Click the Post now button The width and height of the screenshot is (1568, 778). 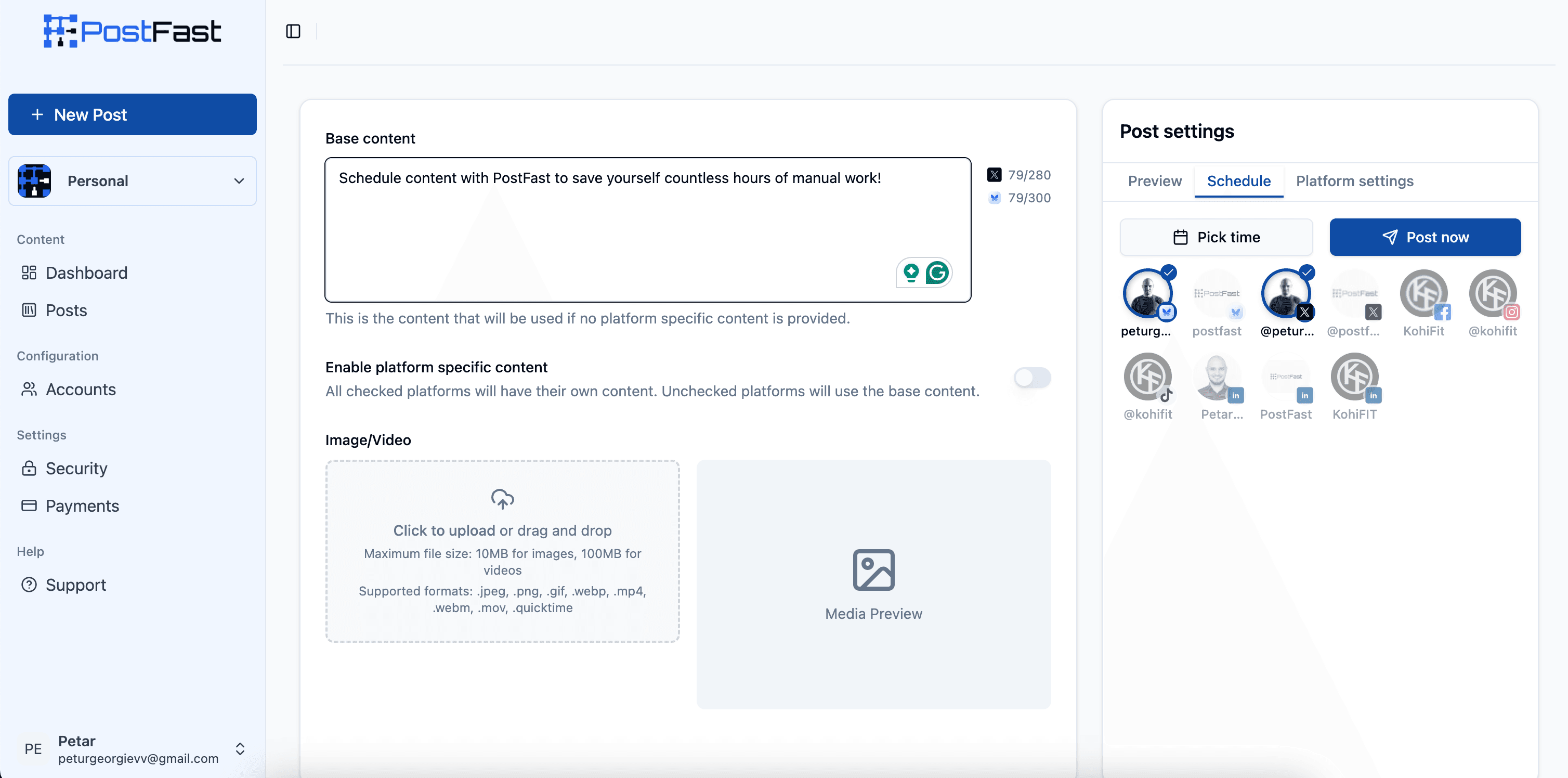[1425, 238]
